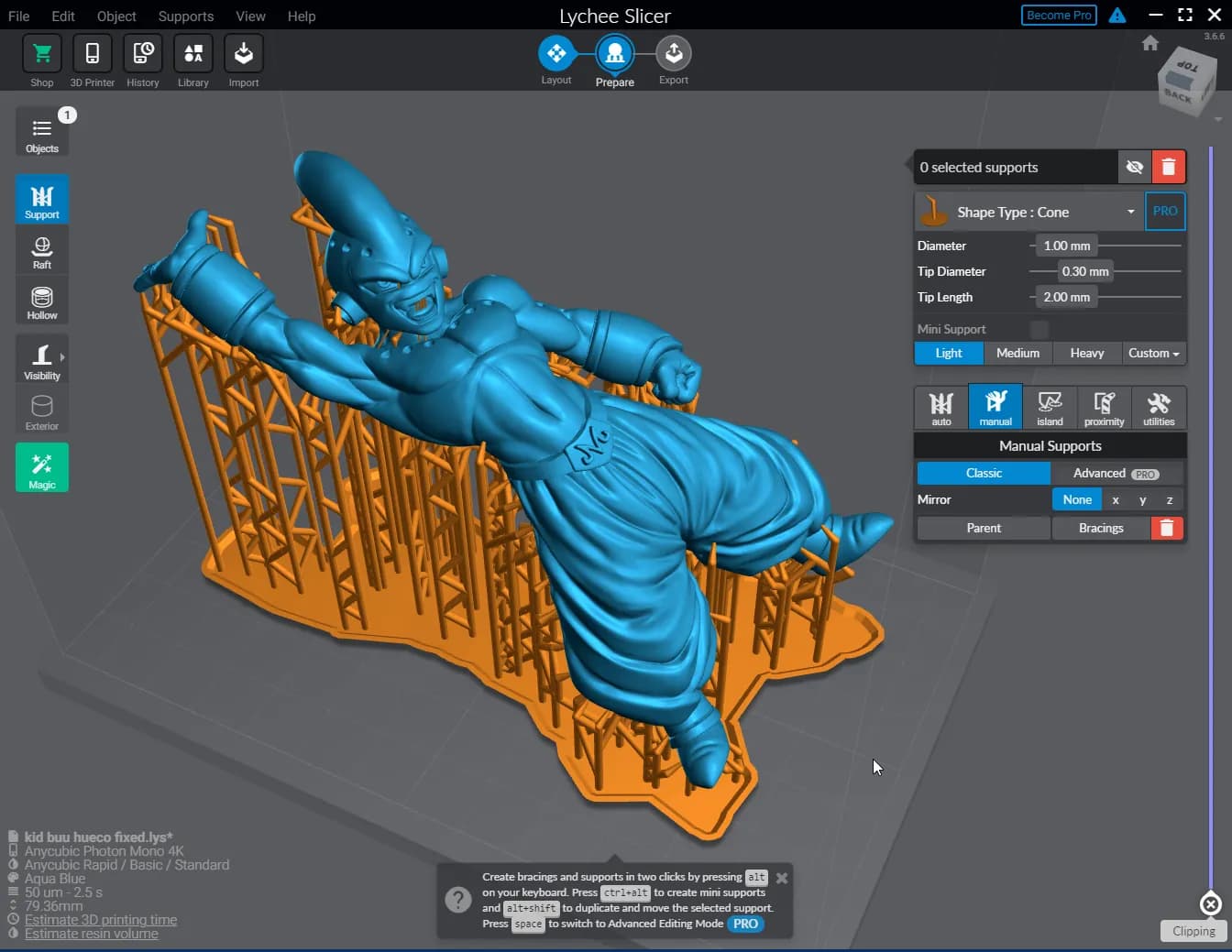
Task: Open the File menu
Action: 18,16
